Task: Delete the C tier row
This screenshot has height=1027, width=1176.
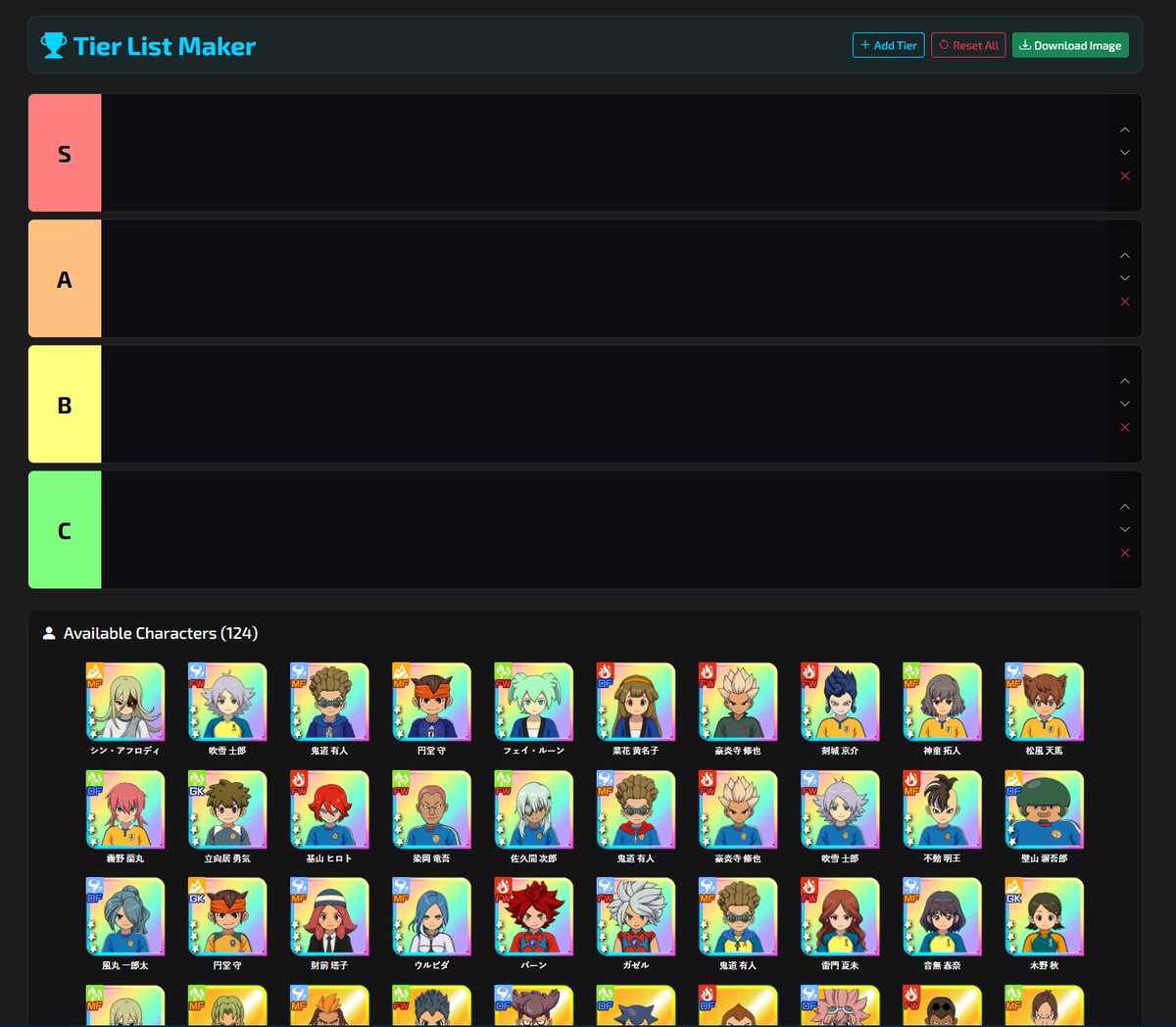Action: tap(1125, 553)
